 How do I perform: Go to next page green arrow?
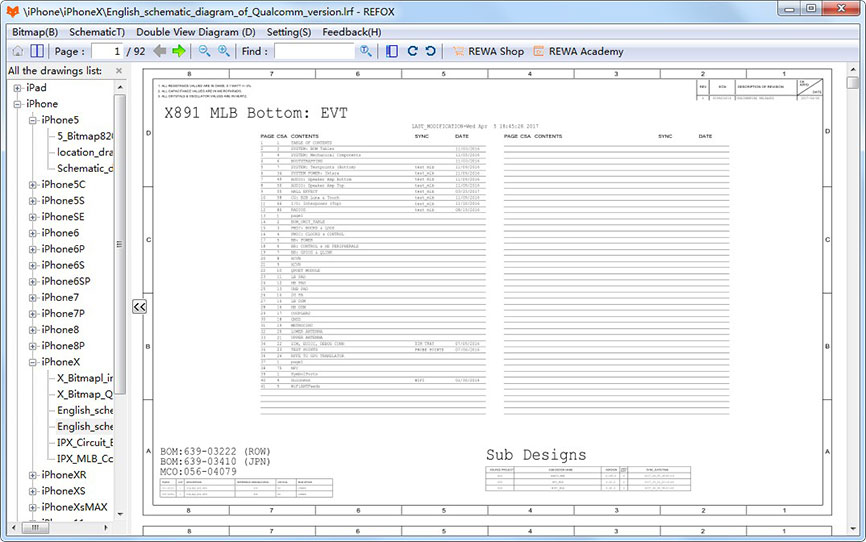178,51
